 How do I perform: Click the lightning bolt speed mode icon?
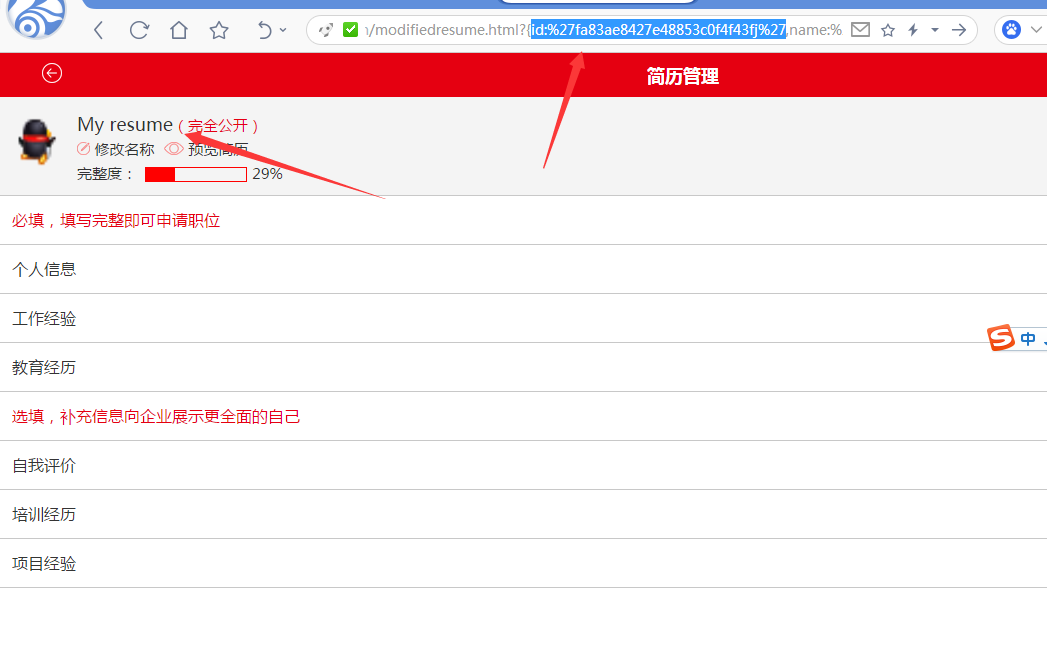(x=913, y=30)
